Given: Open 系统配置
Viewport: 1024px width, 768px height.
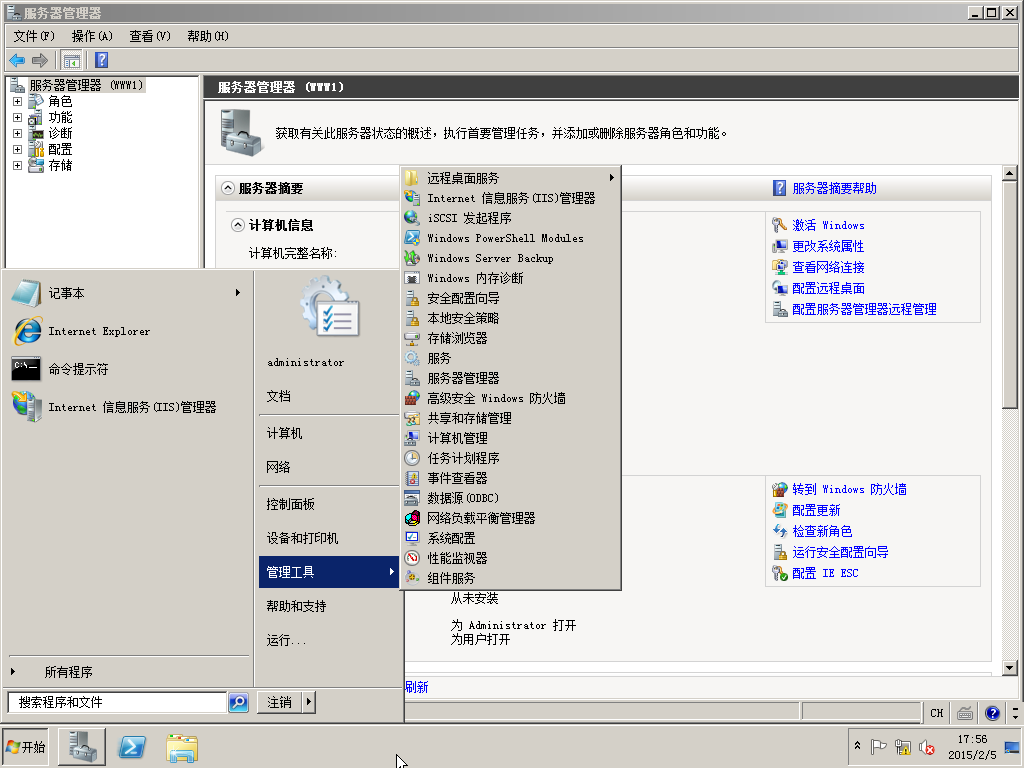Looking at the screenshot, I should 510,538.
